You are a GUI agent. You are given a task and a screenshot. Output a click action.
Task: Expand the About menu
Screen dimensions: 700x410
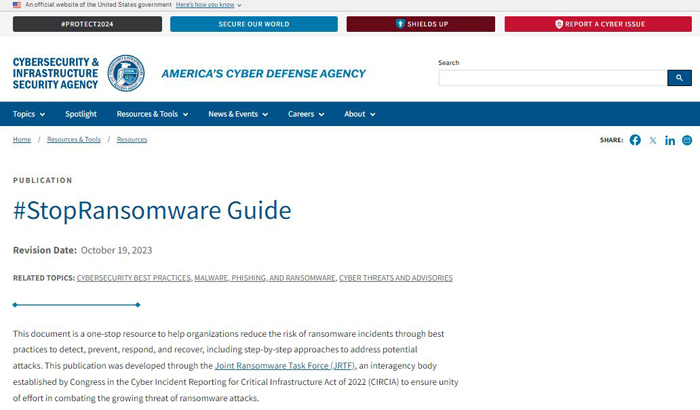coord(359,114)
